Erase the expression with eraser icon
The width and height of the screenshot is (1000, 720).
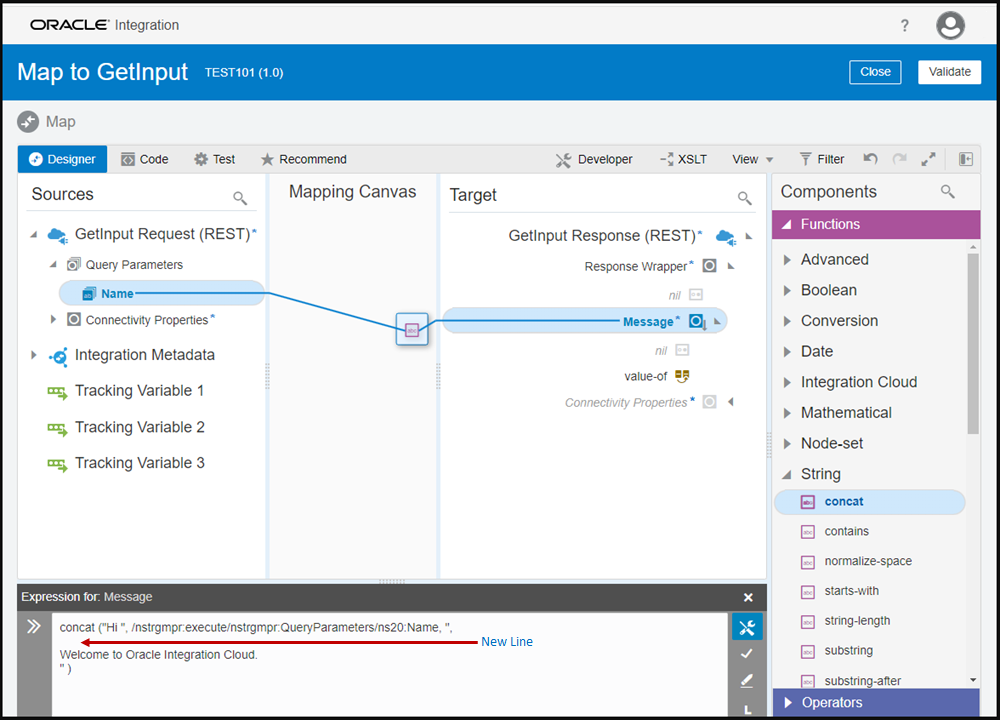[747, 680]
